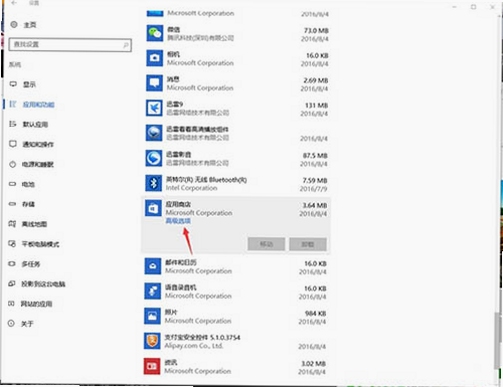503x387 pixels.
Task: Open the 显示 display settings icon
Action: (13, 84)
